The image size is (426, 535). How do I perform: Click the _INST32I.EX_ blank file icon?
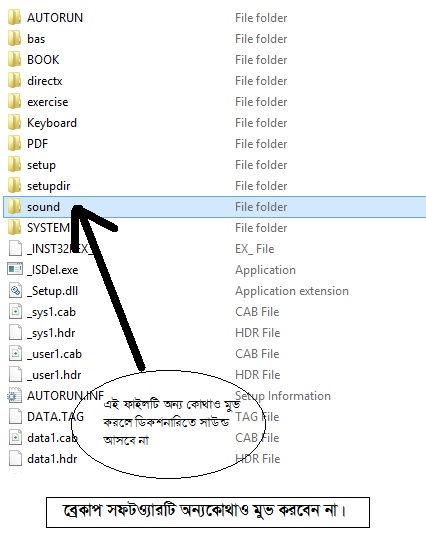click(15, 248)
